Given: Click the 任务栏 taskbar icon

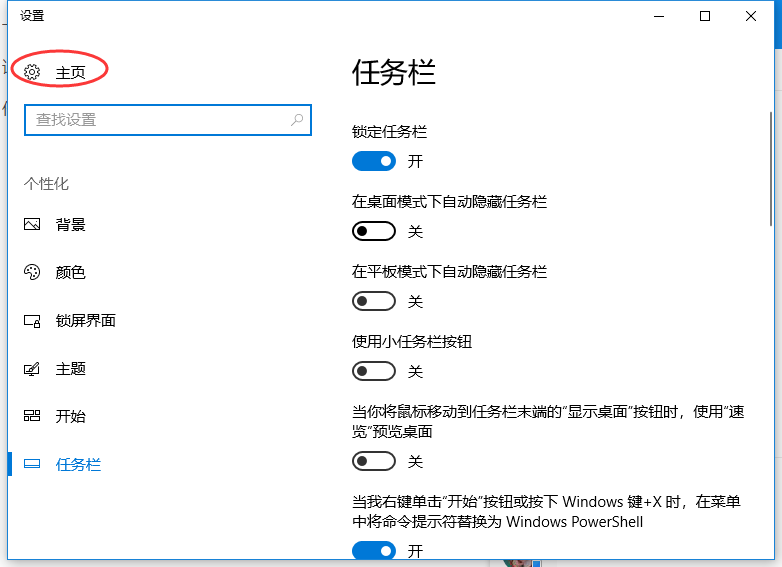Looking at the screenshot, I should pyautogui.click(x=32, y=464).
